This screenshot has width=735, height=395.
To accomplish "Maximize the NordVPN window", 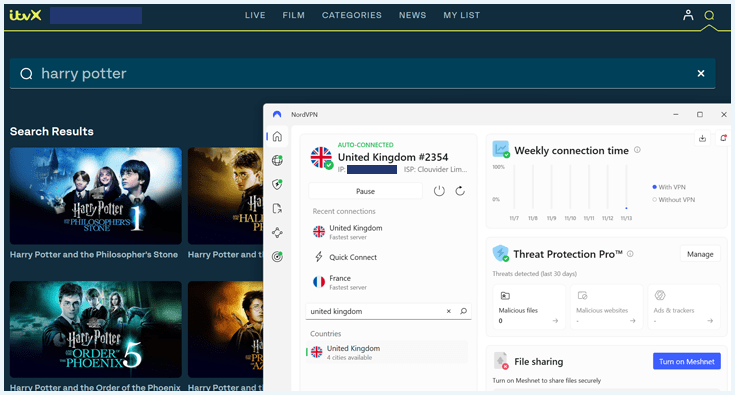I will click(700, 114).
